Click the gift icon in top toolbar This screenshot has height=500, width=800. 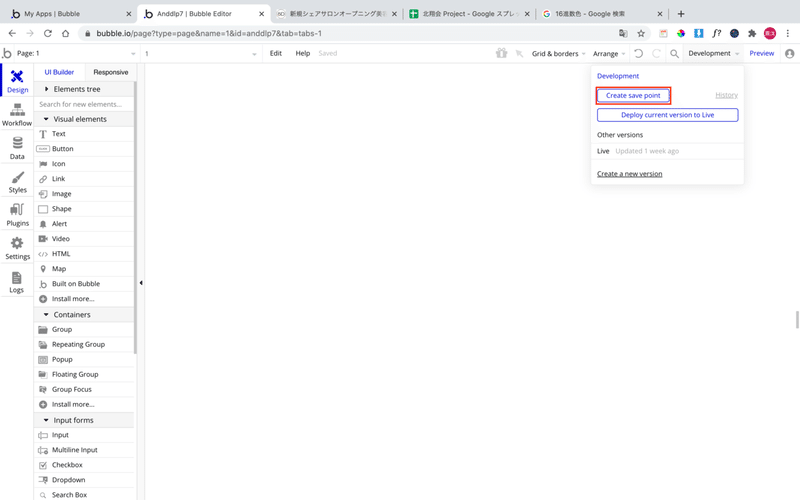[502, 53]
